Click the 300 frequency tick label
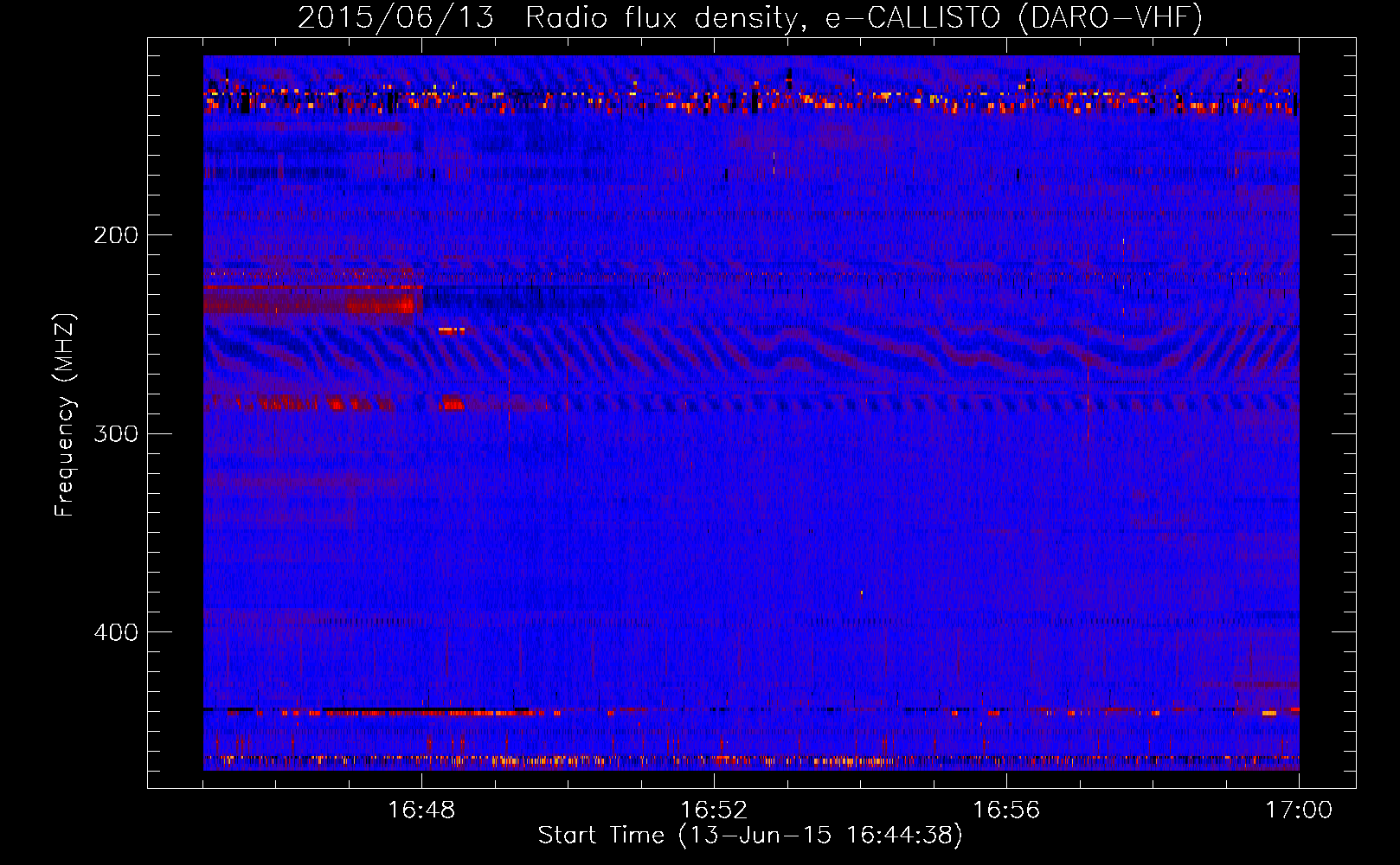 116,433
